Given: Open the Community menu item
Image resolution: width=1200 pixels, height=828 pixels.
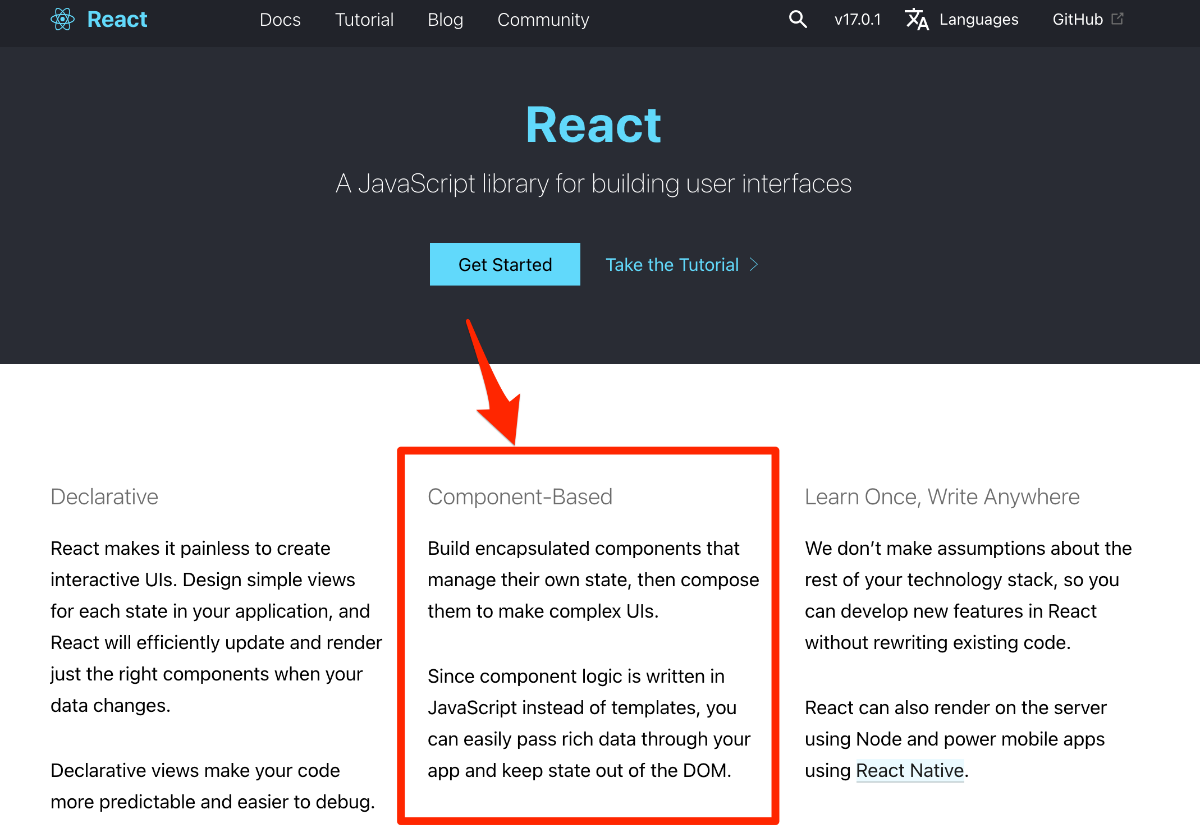Looking at the screenshot, I should [x=543, y=20].
